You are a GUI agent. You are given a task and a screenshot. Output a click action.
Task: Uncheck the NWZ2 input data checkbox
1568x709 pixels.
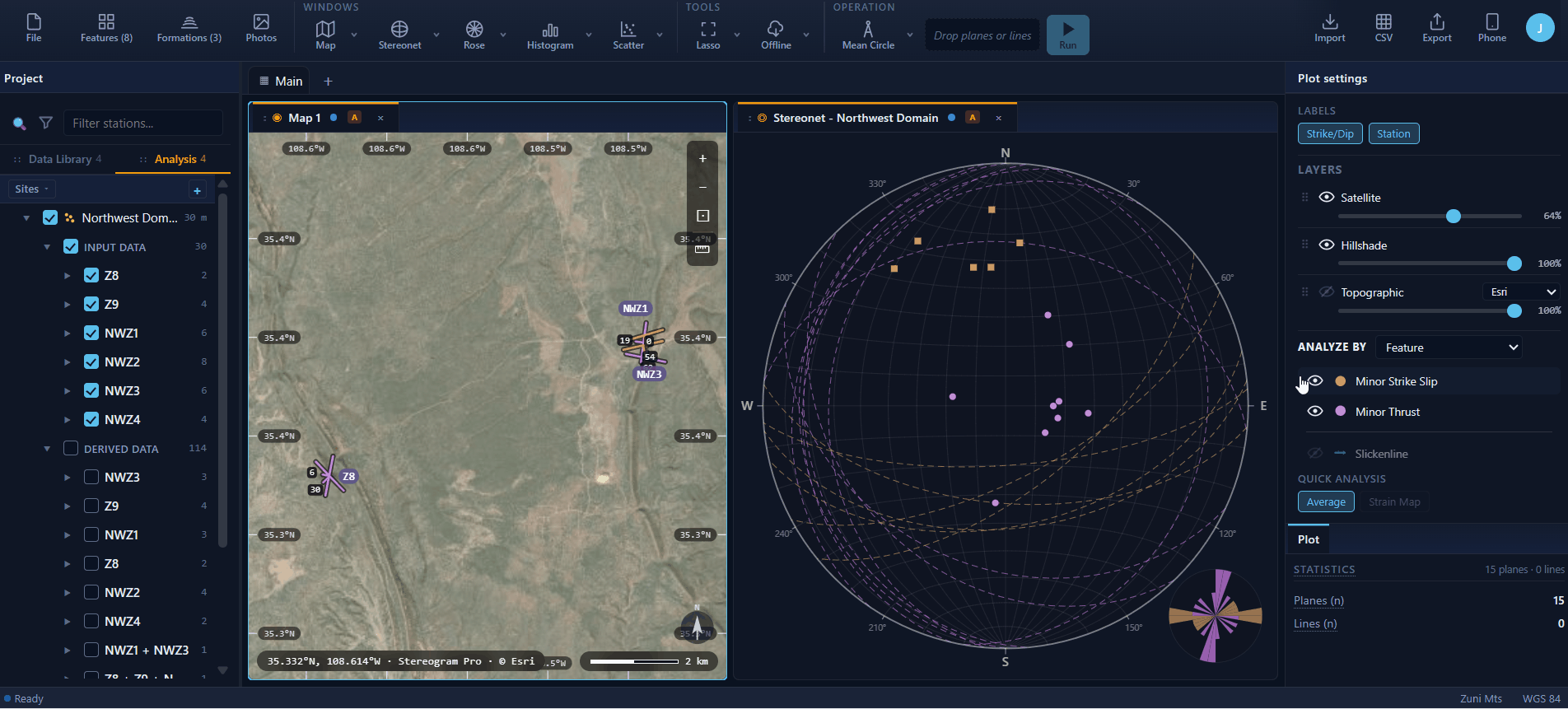(91, 361)
